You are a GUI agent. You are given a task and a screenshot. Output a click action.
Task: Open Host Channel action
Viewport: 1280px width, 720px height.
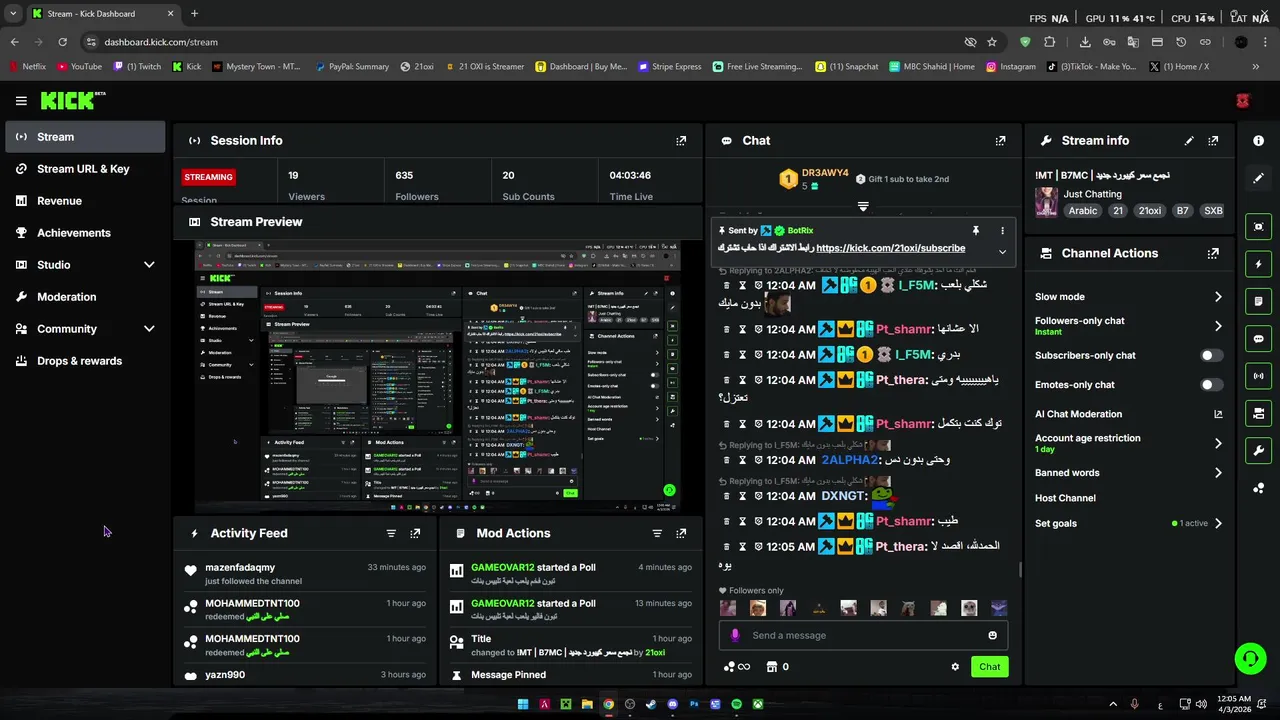pyautogui.click(x=1065, y=498)
